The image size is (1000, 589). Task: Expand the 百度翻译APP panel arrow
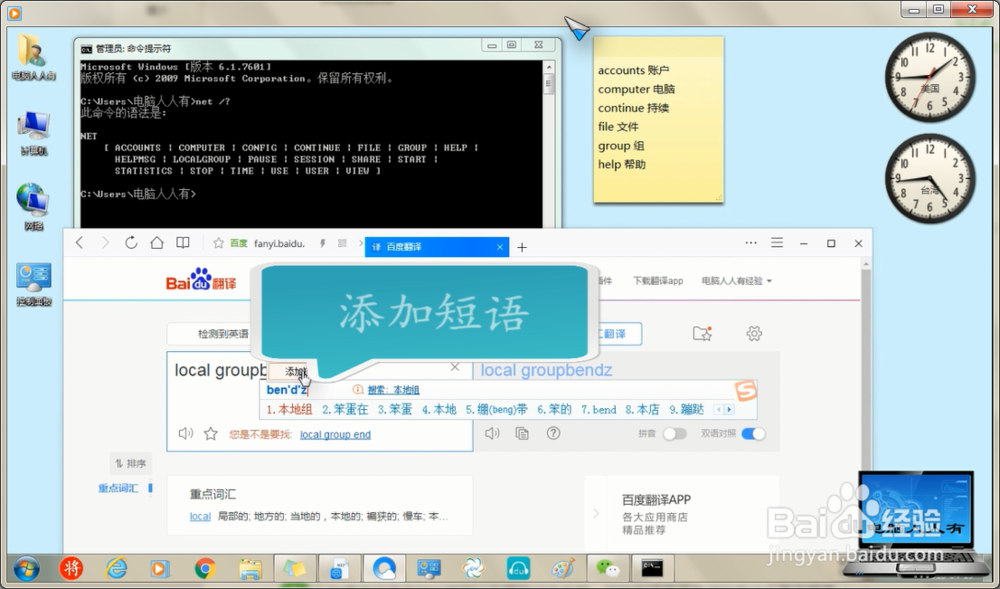(x=596, y=513)
